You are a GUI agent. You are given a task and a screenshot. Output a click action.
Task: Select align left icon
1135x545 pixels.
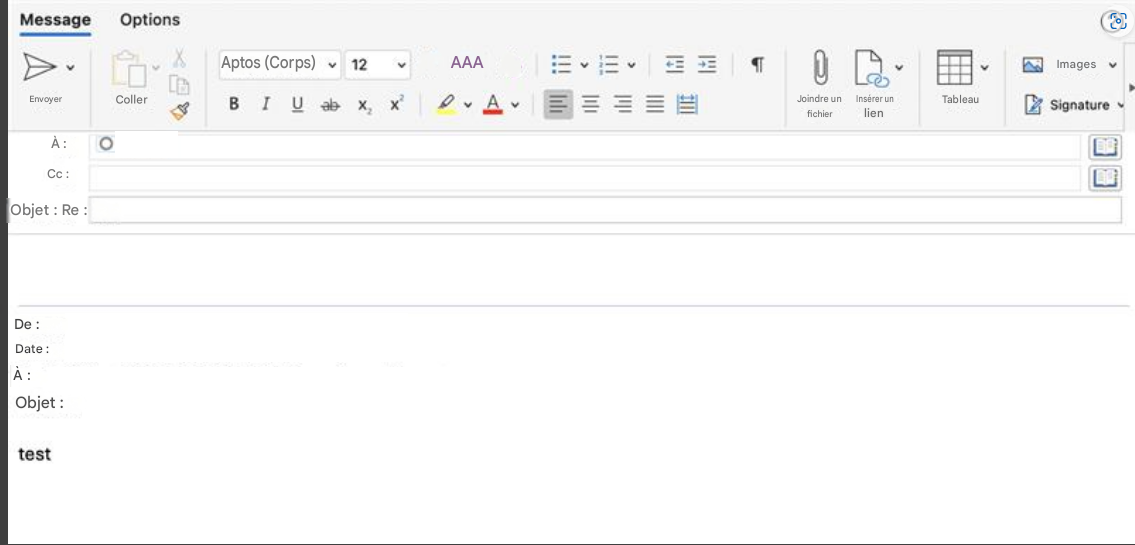558,106
